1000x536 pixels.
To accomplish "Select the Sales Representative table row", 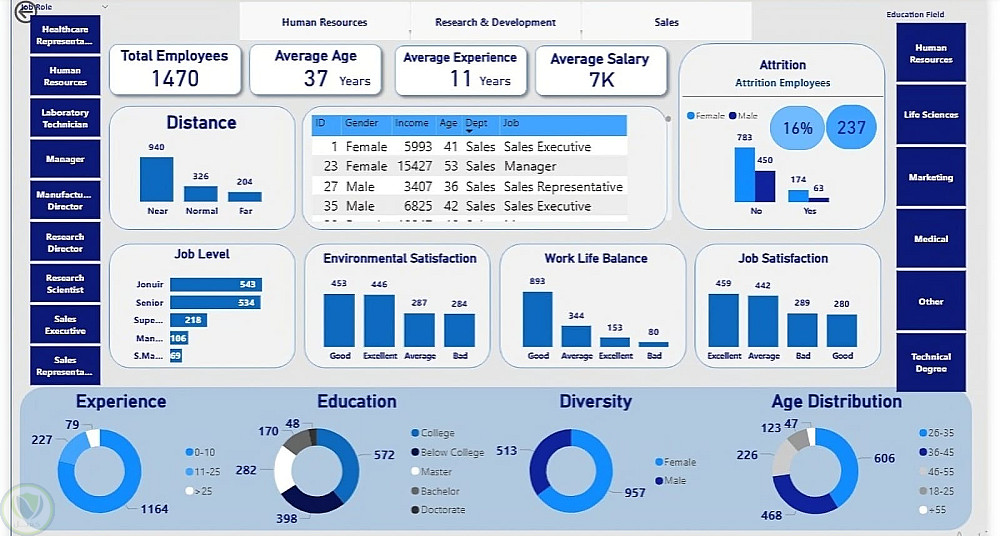I will (x=469, y=186).
